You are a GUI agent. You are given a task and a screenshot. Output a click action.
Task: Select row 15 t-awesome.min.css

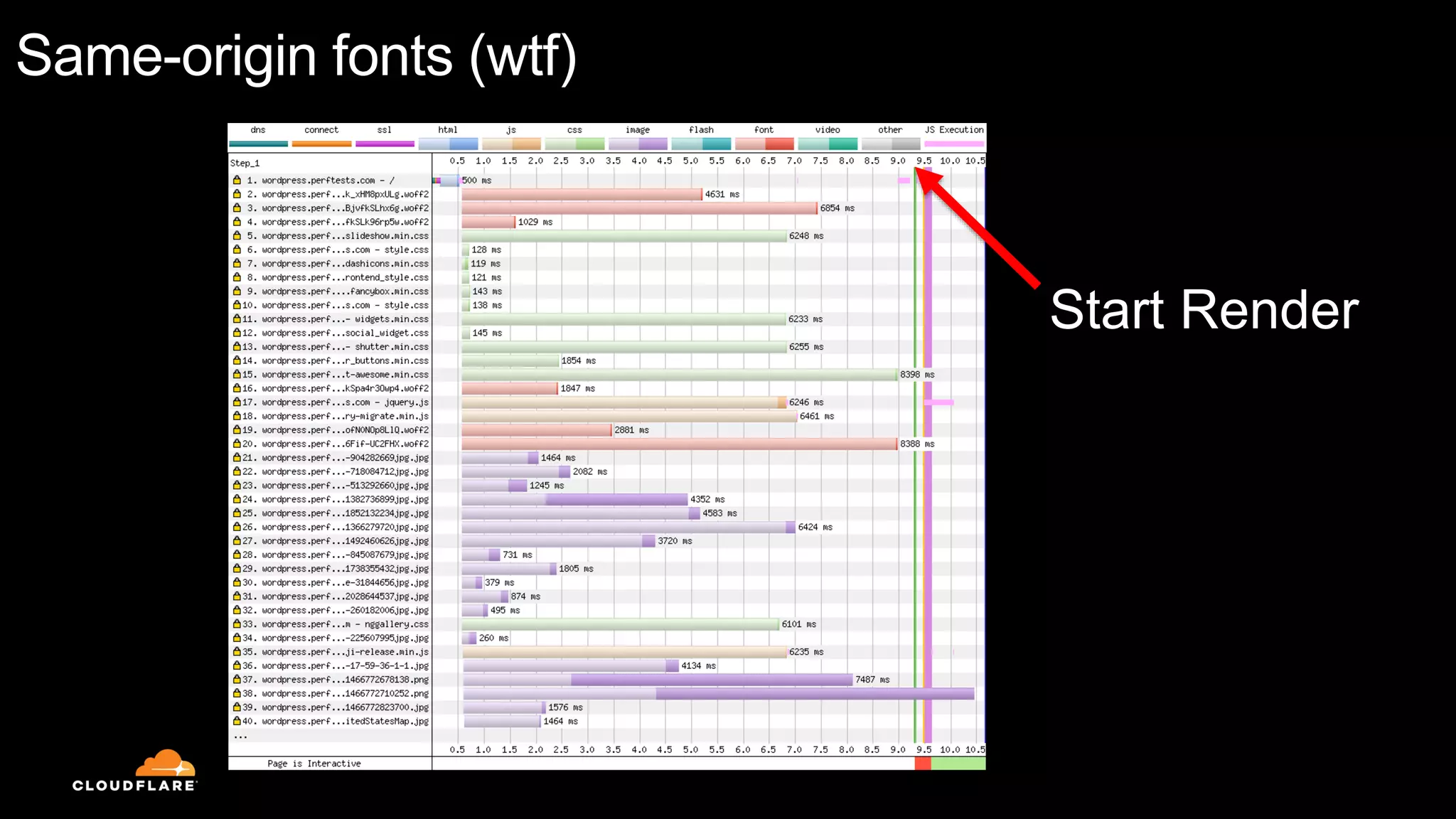click(330, 375)
